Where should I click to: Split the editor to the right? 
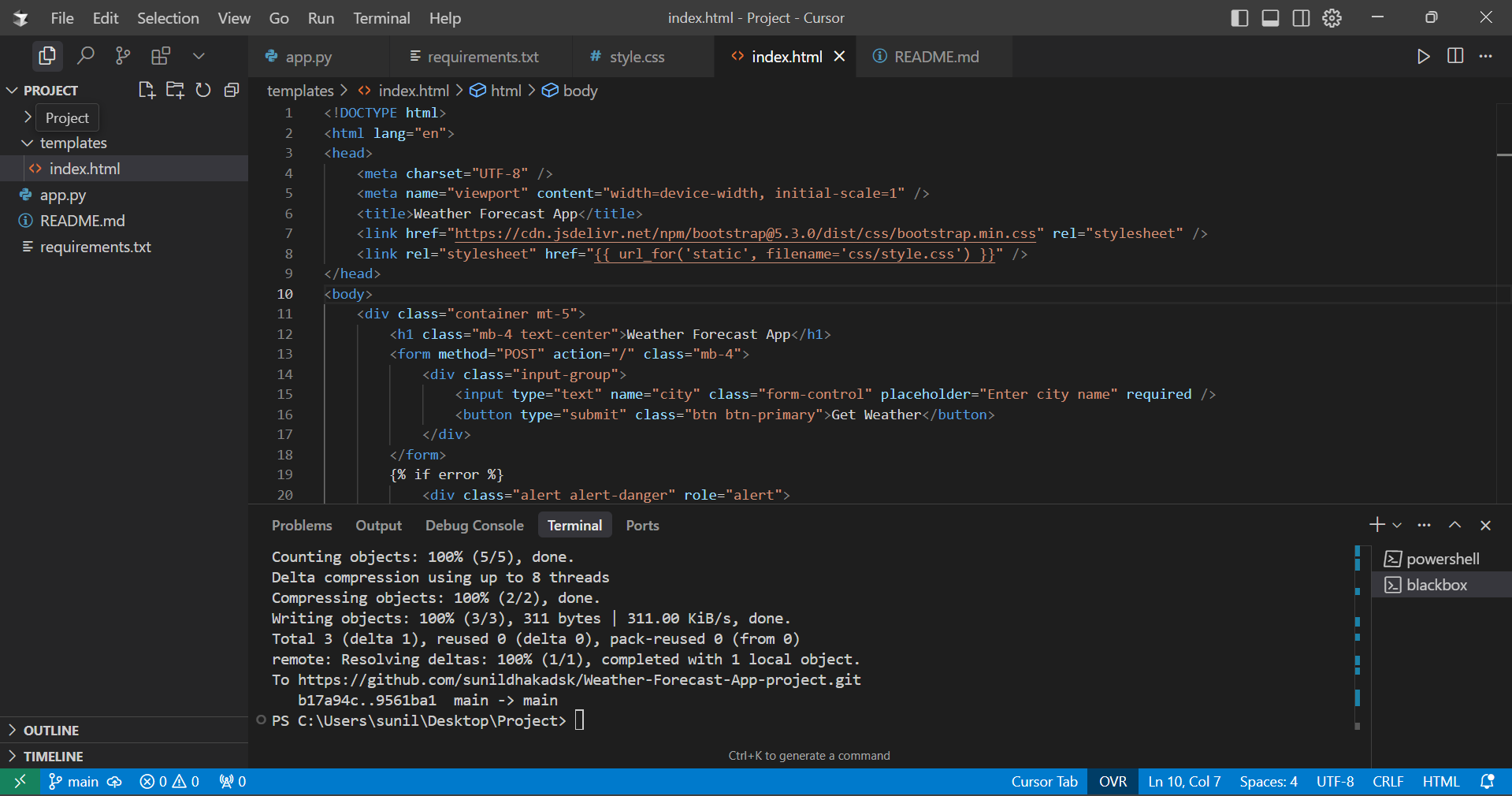coord(1455,56)
